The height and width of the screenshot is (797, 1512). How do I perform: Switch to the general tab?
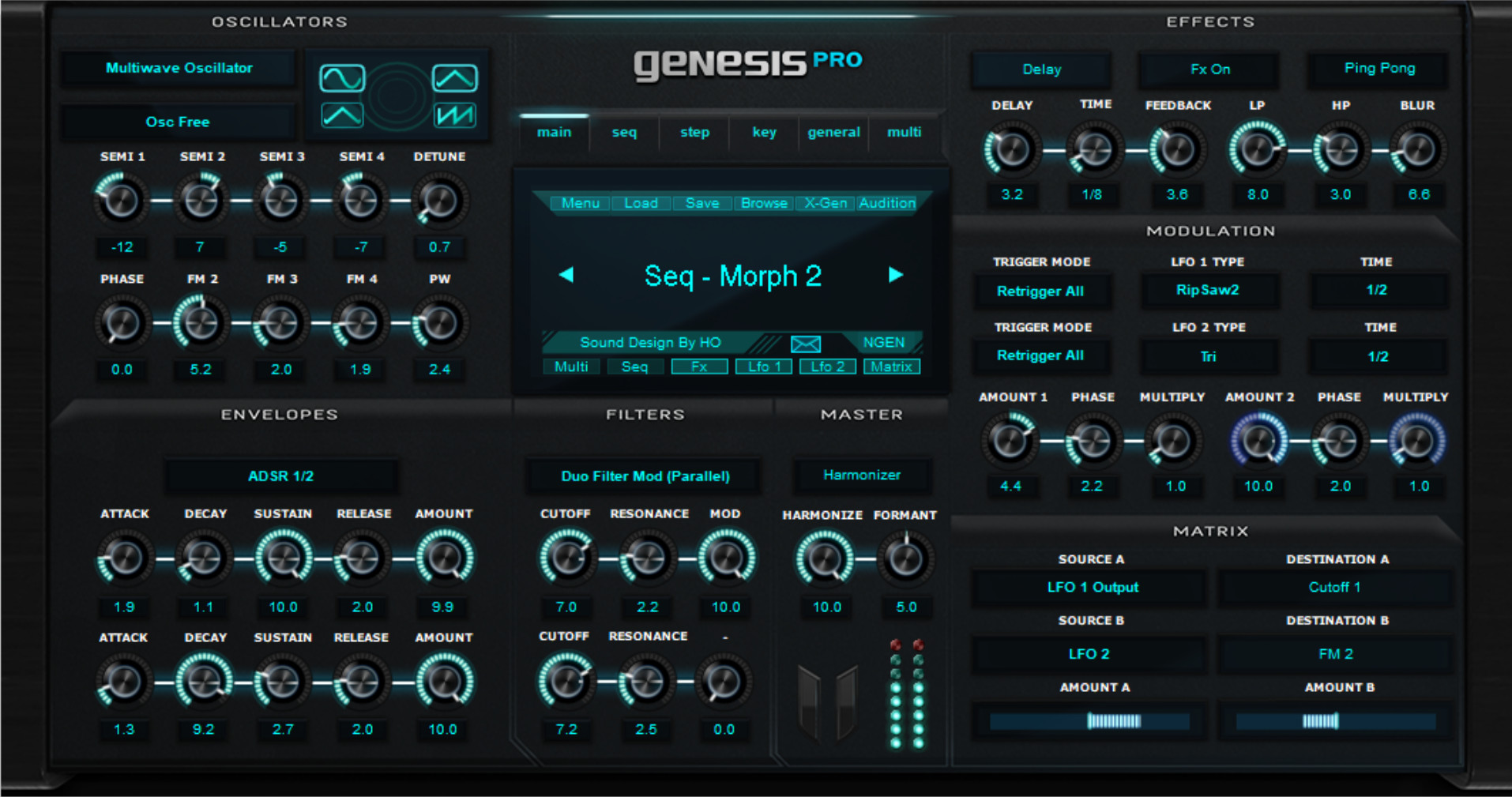pos(833,133)
